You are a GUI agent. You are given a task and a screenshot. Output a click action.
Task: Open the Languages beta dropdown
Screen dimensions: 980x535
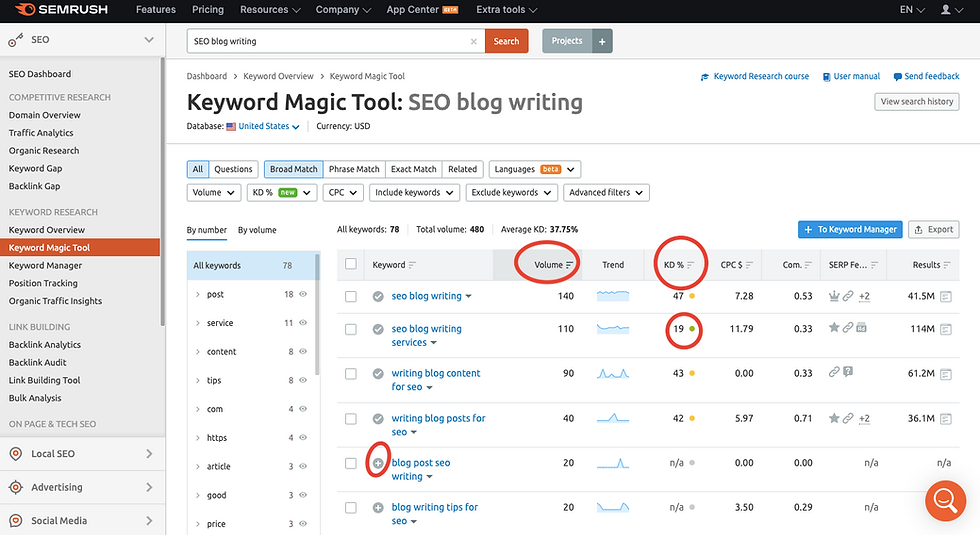535,169
